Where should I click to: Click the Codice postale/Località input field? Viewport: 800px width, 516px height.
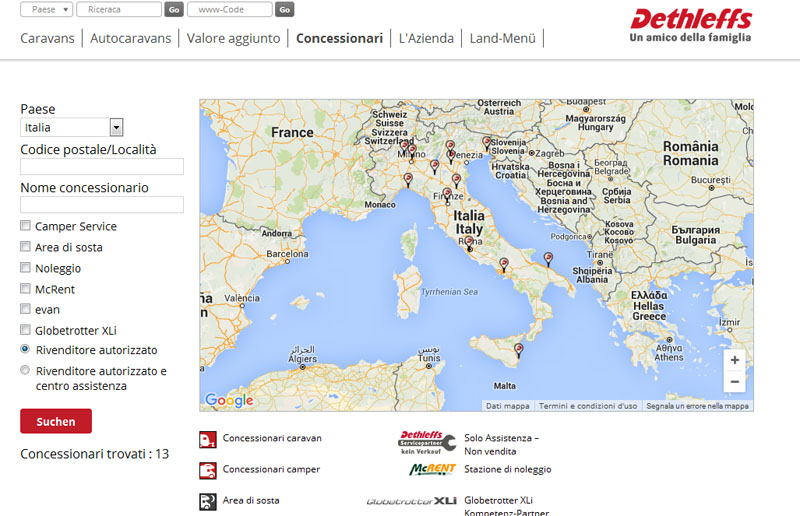coord(102,167)
